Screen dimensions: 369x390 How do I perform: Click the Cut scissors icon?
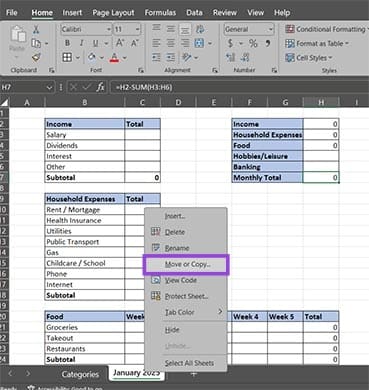click(x=36, y=29)
